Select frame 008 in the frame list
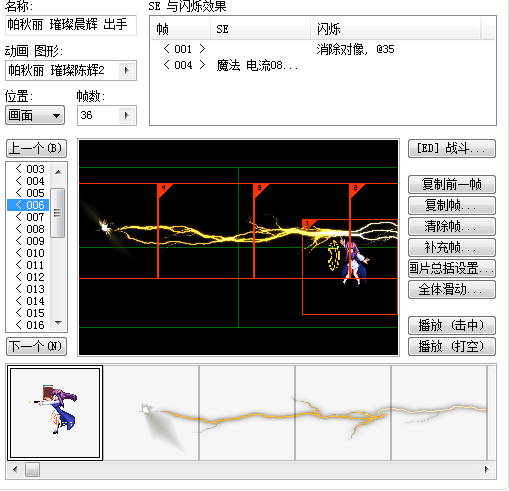The height and width of the screenshot is (491, 509). (x=29, y=229)
